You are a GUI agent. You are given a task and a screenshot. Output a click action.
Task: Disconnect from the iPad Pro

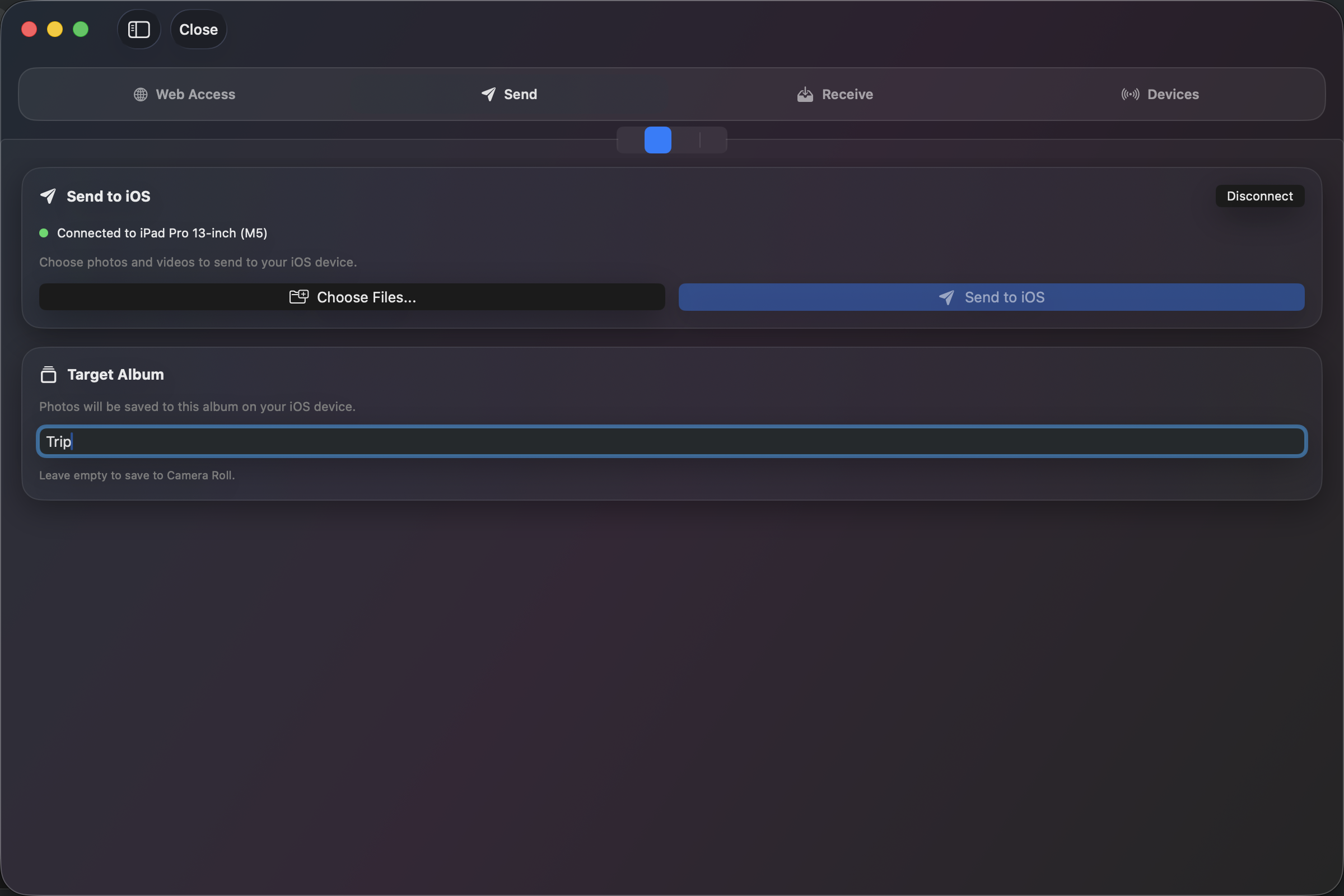click(1259, 196)
